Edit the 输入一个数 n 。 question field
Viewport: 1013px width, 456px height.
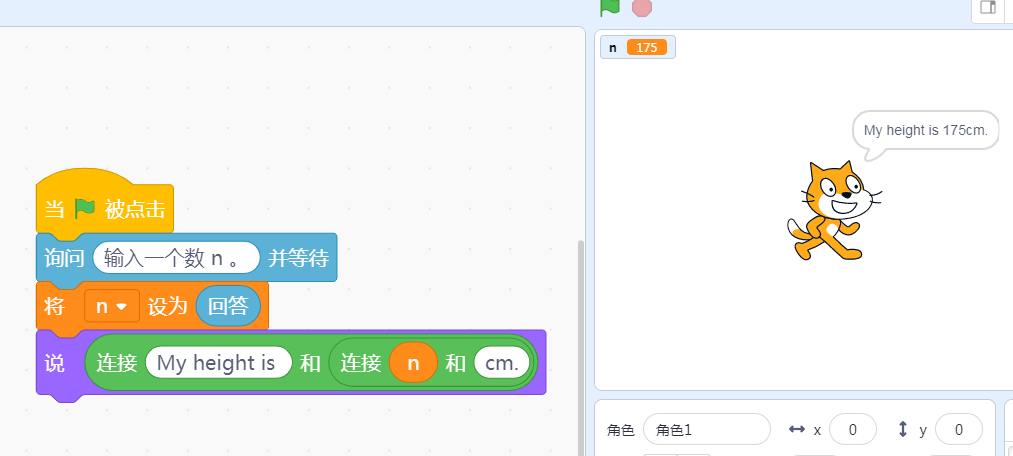pos(176,258)
